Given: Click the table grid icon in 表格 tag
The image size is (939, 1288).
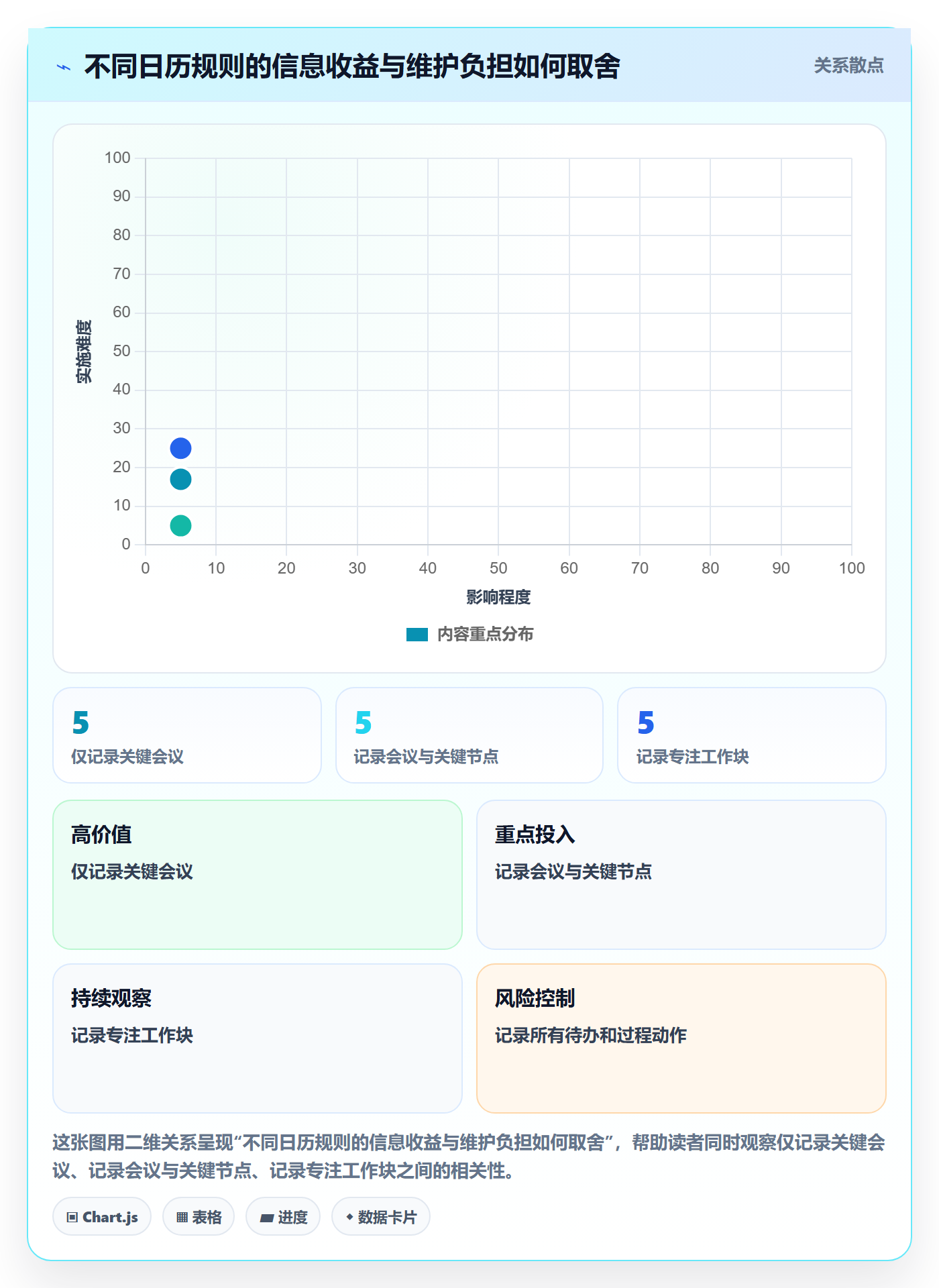Looking at the screenshot, I should pyautogui.click(x=182, y=1218).
